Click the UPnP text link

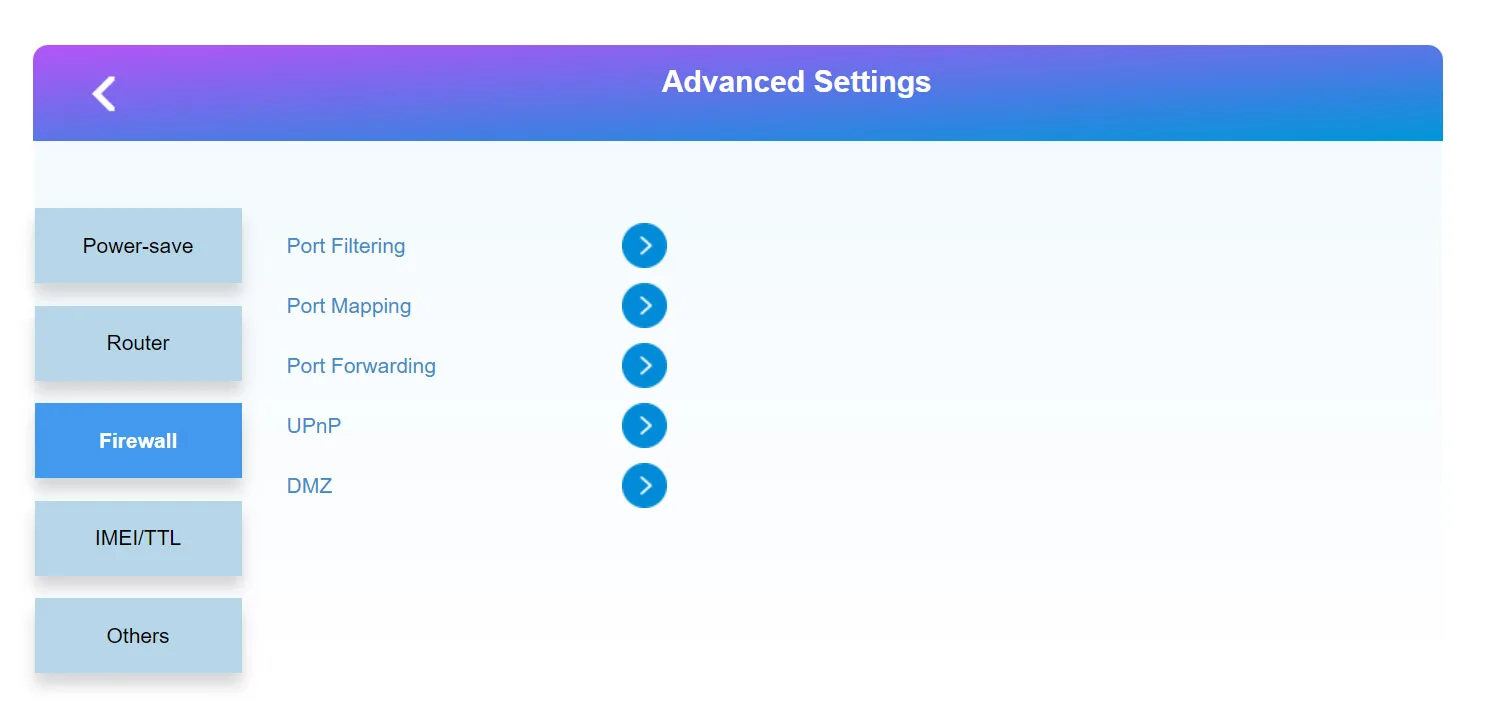pos(314,426)
